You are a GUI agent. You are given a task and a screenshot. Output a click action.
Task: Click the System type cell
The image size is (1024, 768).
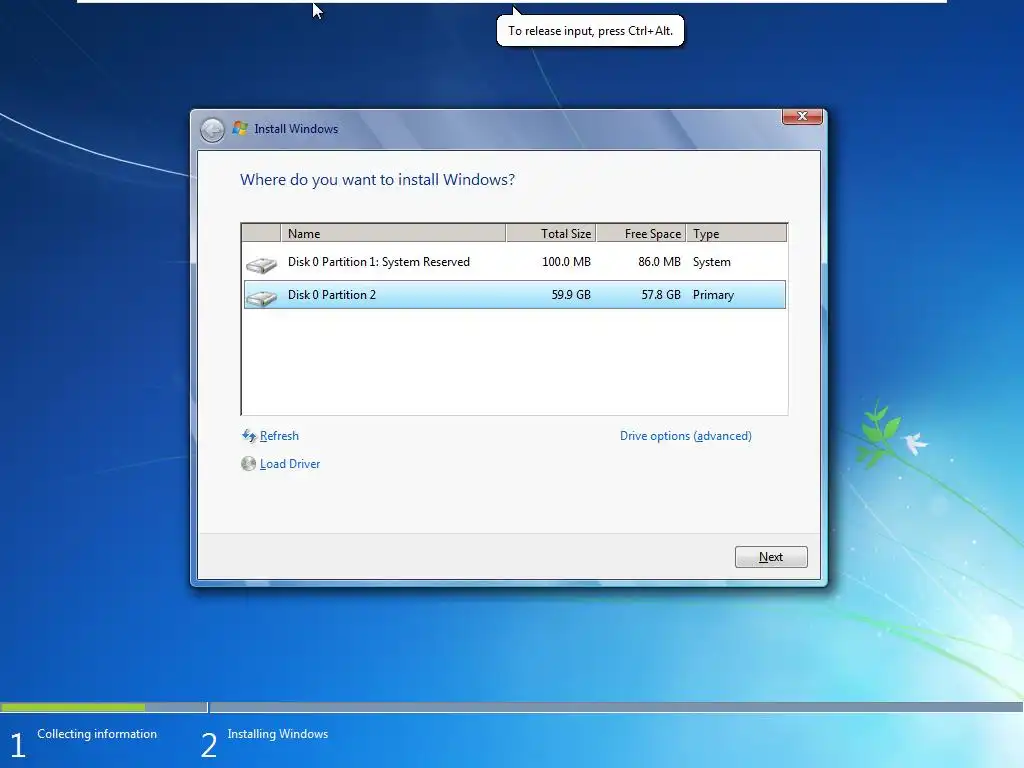tap(711, 262)
